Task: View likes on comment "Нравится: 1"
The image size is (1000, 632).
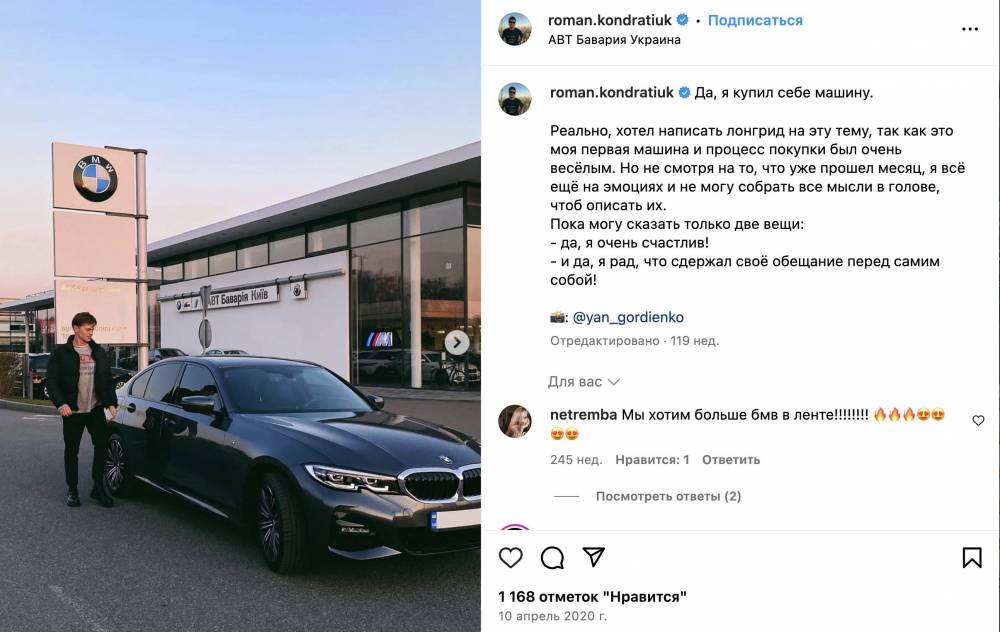Action: point(652,460)
